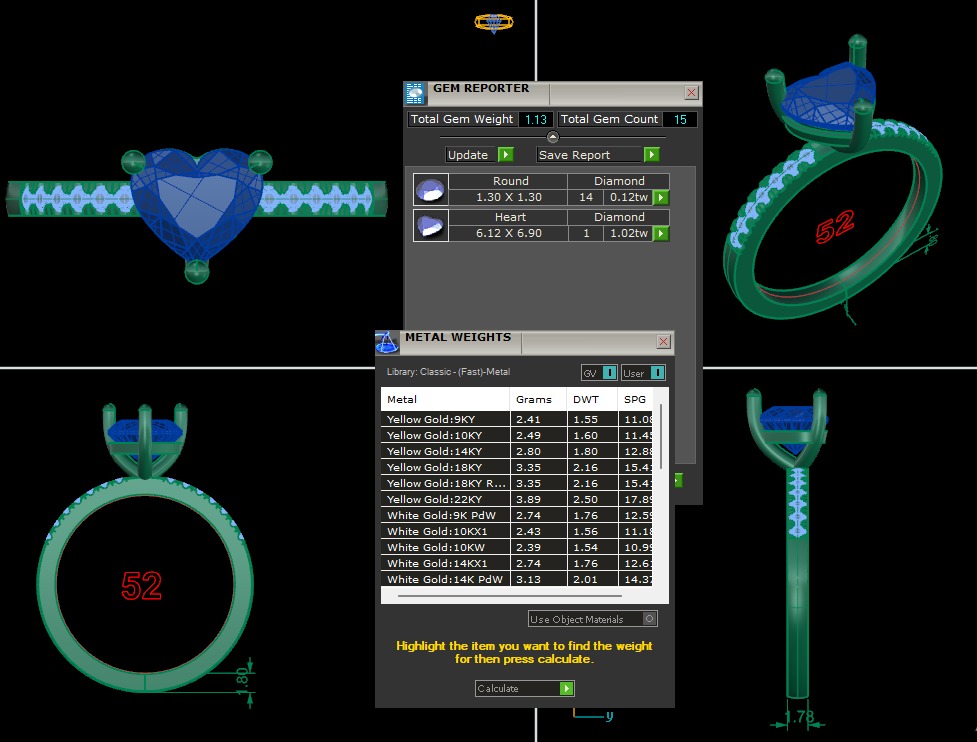The image size is (977, 742).
Task: Click the Round gem thumbnail icon
Action: click(430, 189)
